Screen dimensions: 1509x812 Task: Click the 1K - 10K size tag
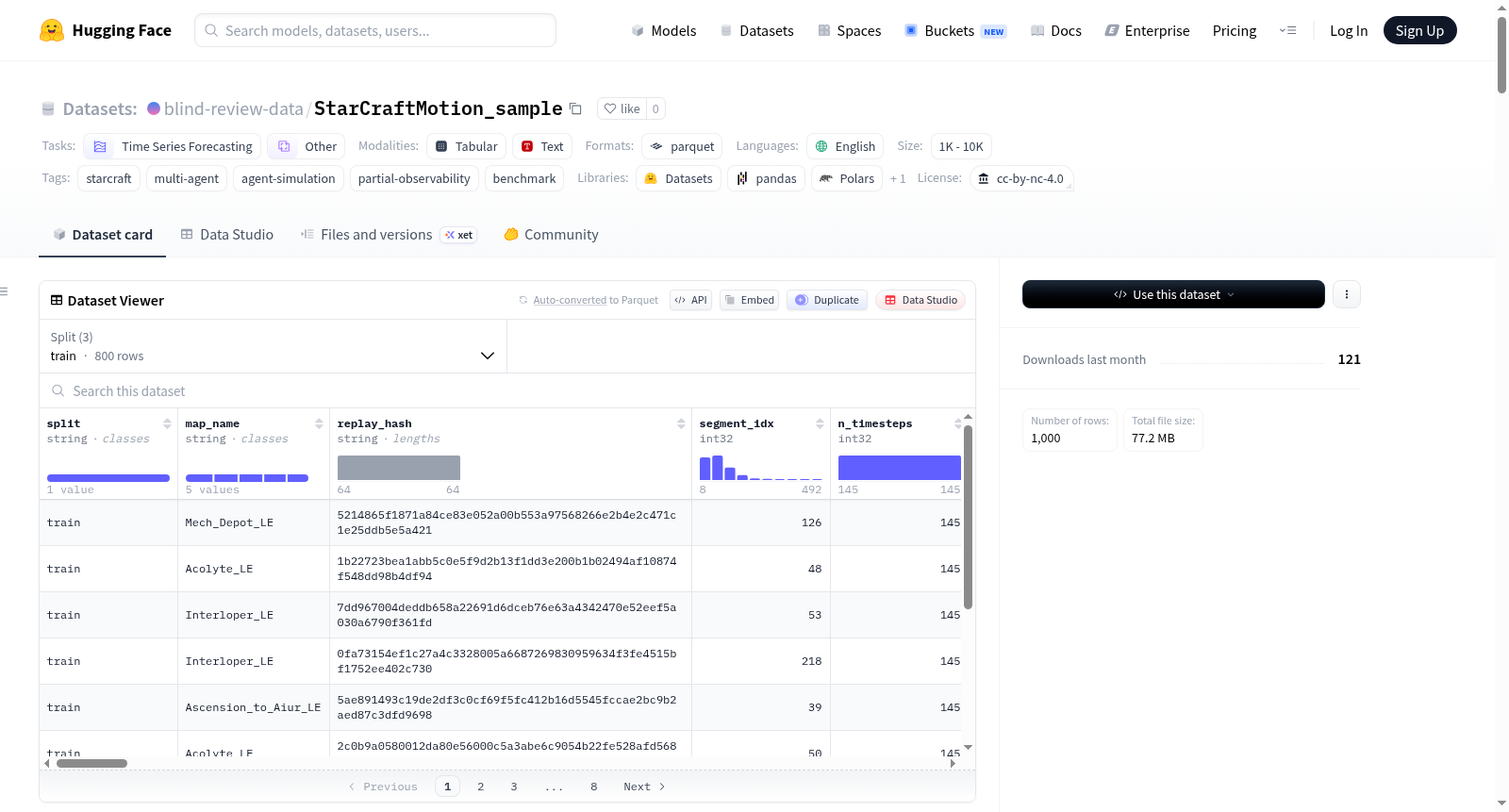click(961, 146)
